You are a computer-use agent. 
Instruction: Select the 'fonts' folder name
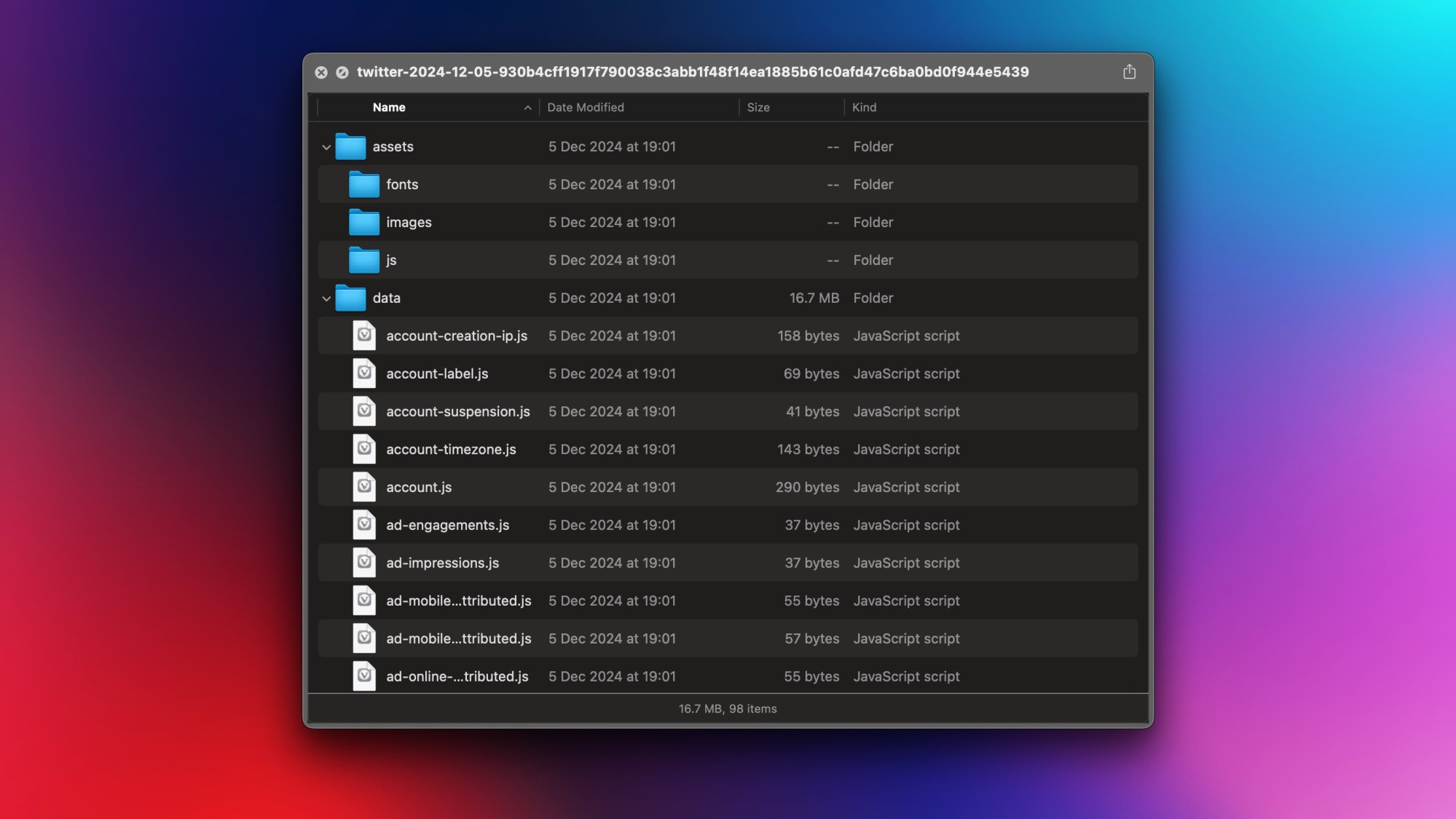(x=402, y=184)
